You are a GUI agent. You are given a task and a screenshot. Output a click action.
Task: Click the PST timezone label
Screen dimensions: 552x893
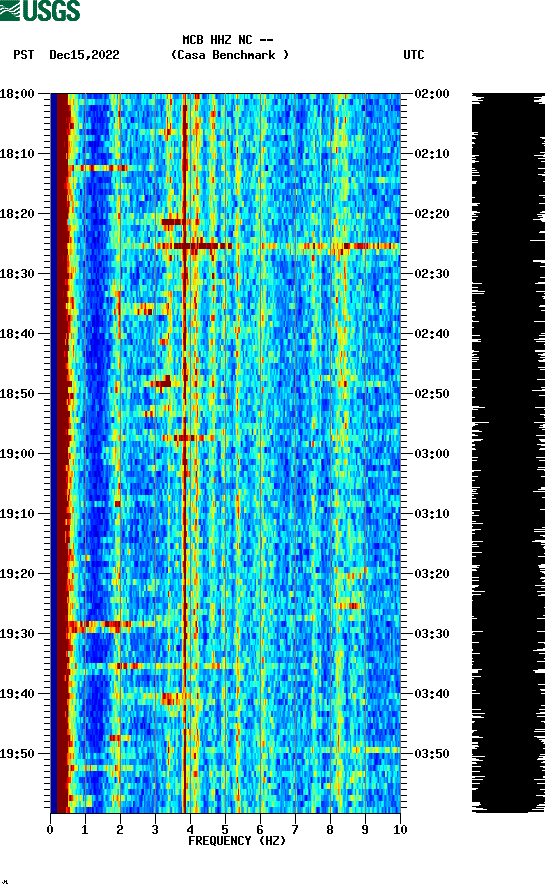click(23, 55)
